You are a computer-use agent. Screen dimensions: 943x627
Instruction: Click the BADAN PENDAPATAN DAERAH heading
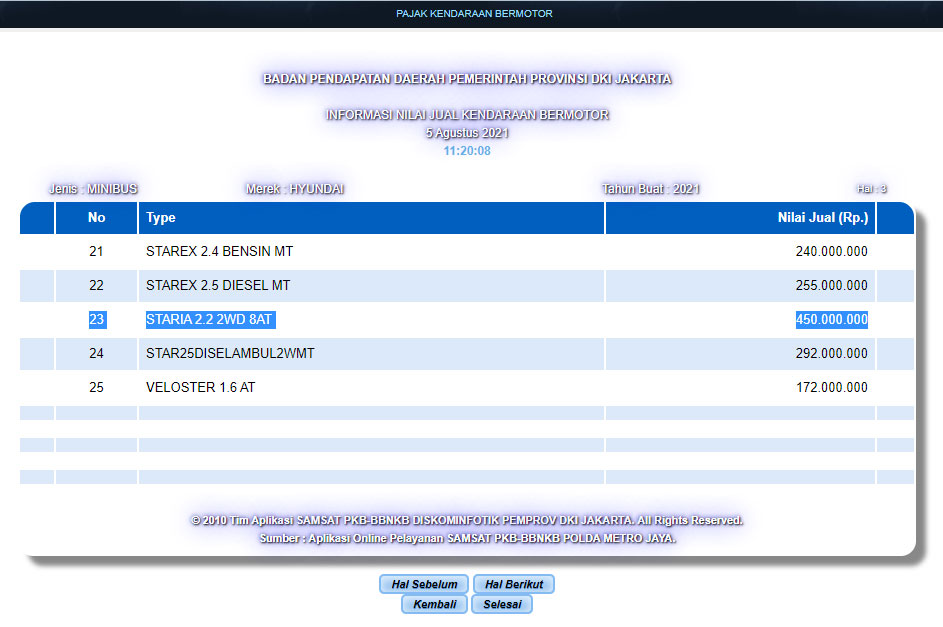tap(467, 79)
